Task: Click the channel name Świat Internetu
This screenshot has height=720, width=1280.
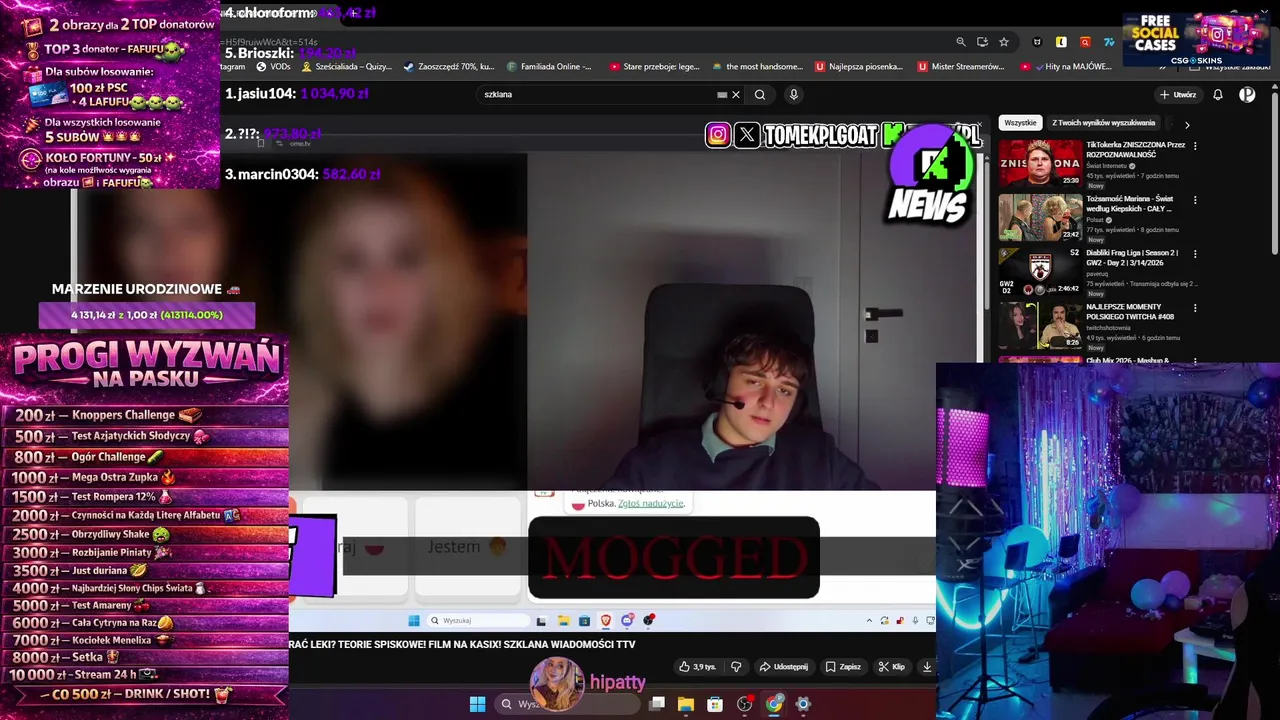Action: [x=1106, y=166]
